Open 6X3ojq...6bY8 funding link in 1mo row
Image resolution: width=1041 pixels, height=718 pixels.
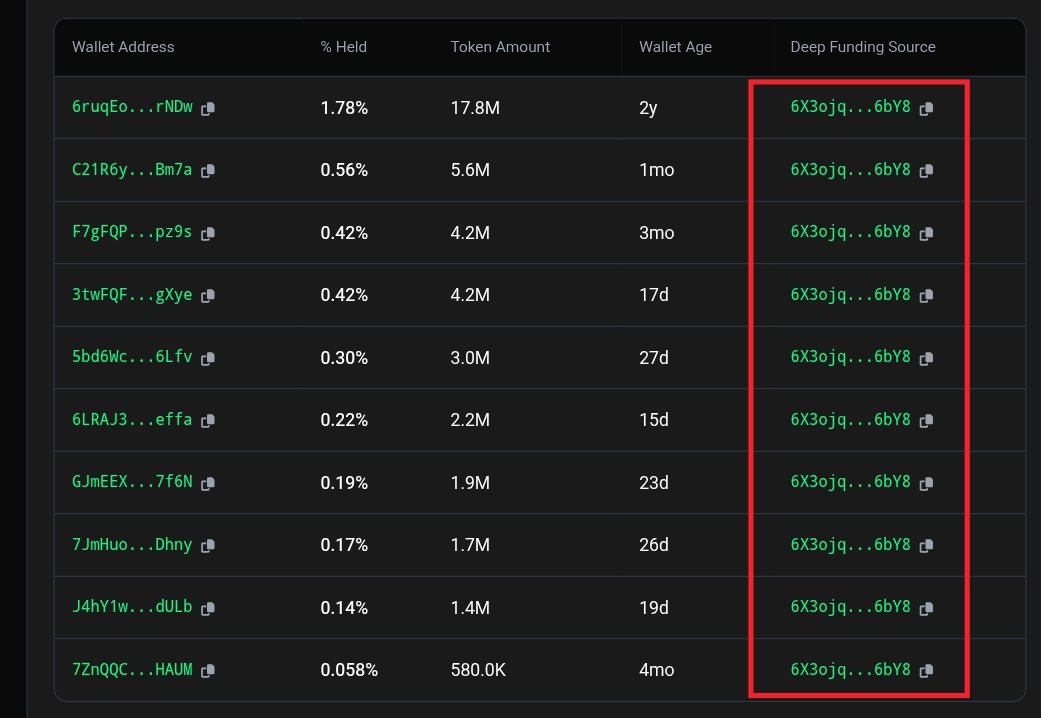click(850, 169)
